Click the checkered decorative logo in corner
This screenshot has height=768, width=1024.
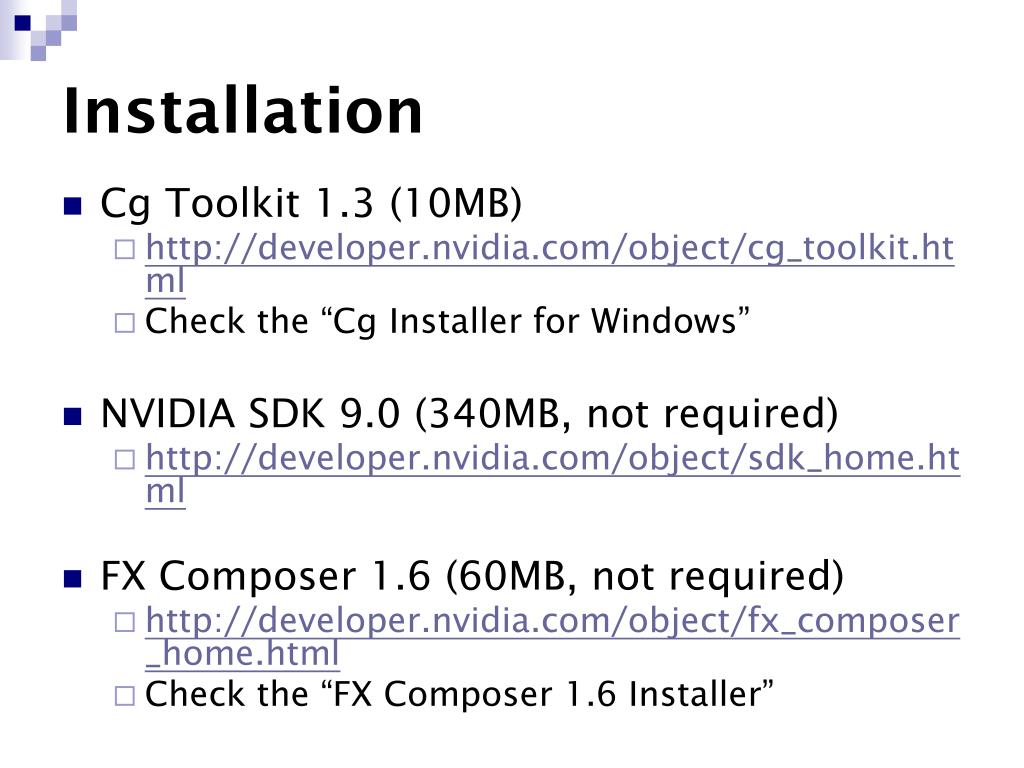(39, 30)
